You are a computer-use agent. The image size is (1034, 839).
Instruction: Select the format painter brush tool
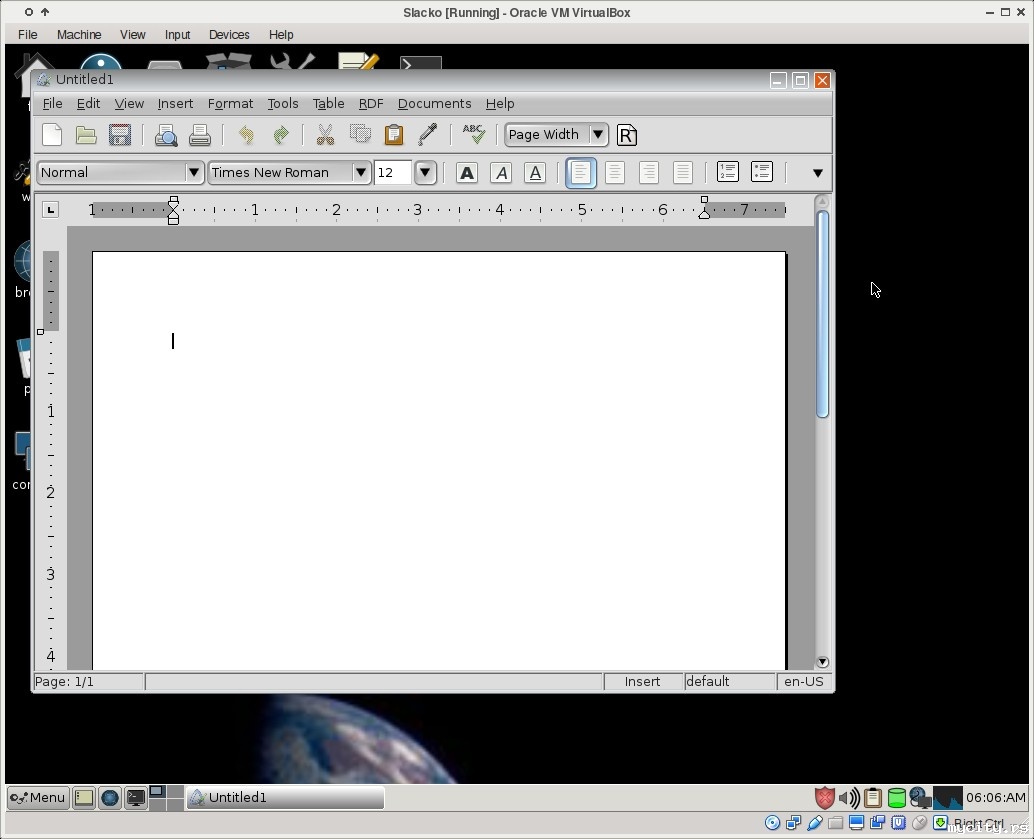[427, 135]
